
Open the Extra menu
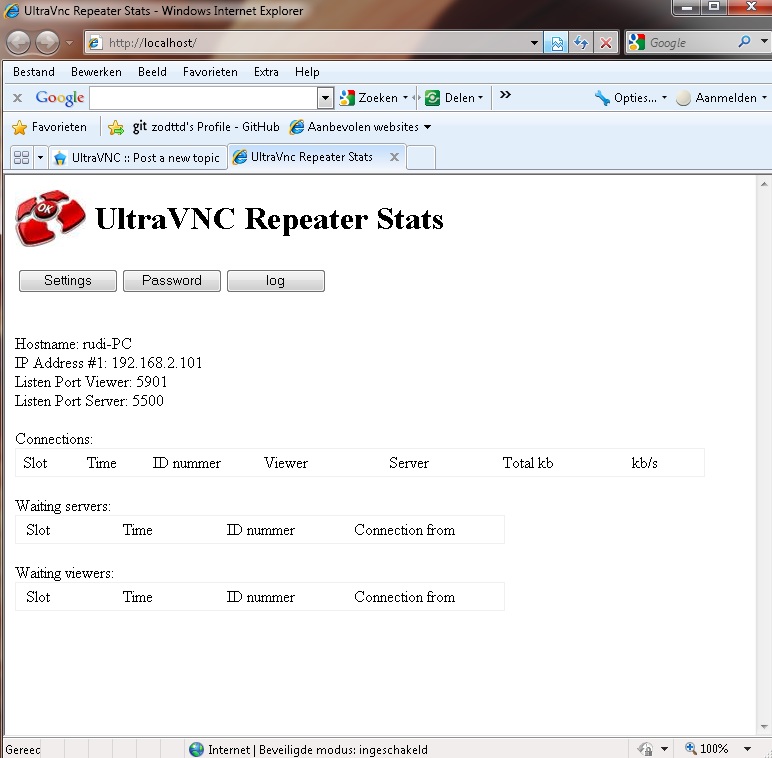pos(266,72)
